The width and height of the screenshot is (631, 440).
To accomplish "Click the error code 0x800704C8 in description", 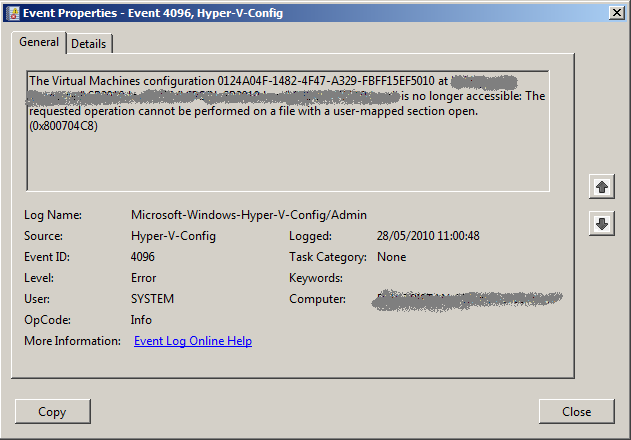I will 65,125.
